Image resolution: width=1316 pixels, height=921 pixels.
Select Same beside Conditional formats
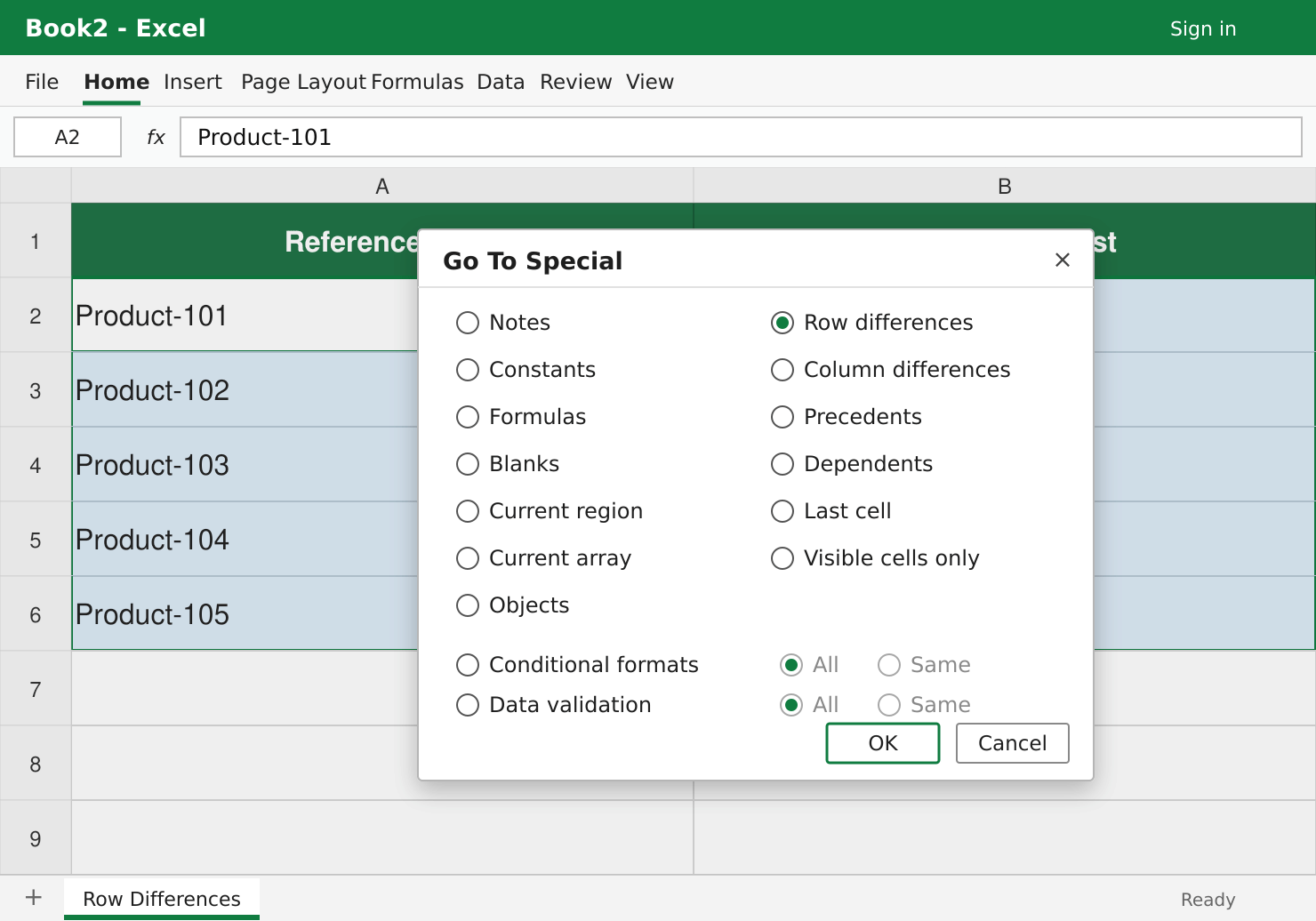tap(924, 665)
